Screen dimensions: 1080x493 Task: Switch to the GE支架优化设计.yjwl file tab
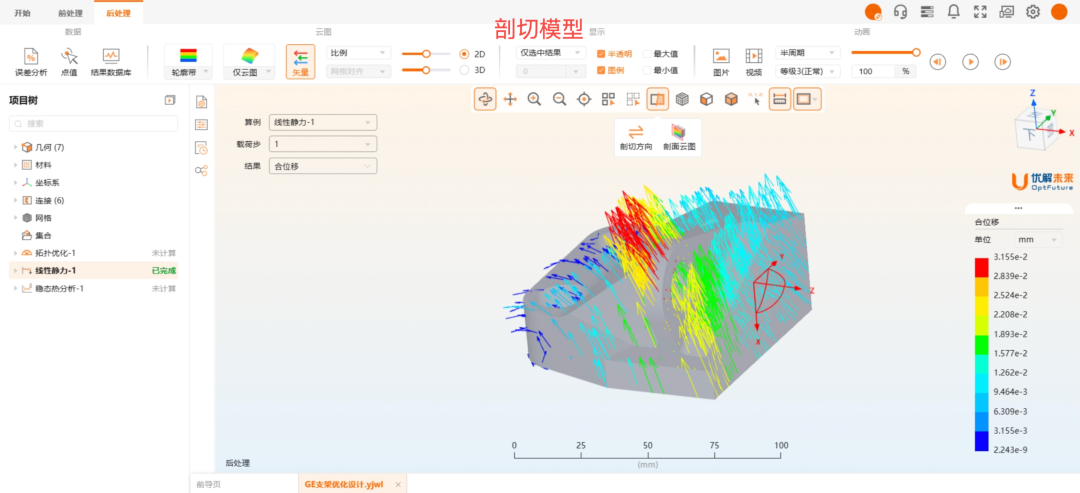(x=345, y=484)
